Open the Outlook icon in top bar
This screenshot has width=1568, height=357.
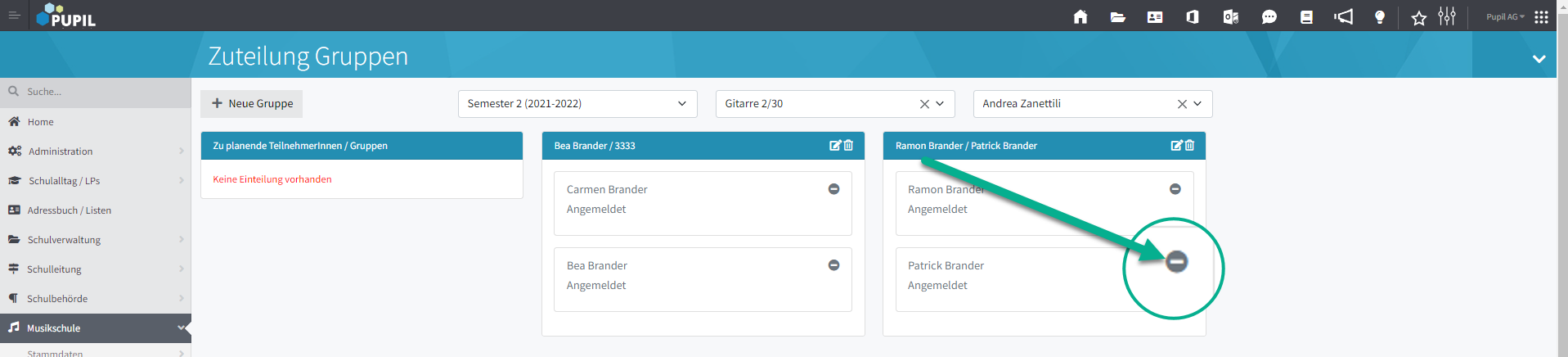(1230, 16)
